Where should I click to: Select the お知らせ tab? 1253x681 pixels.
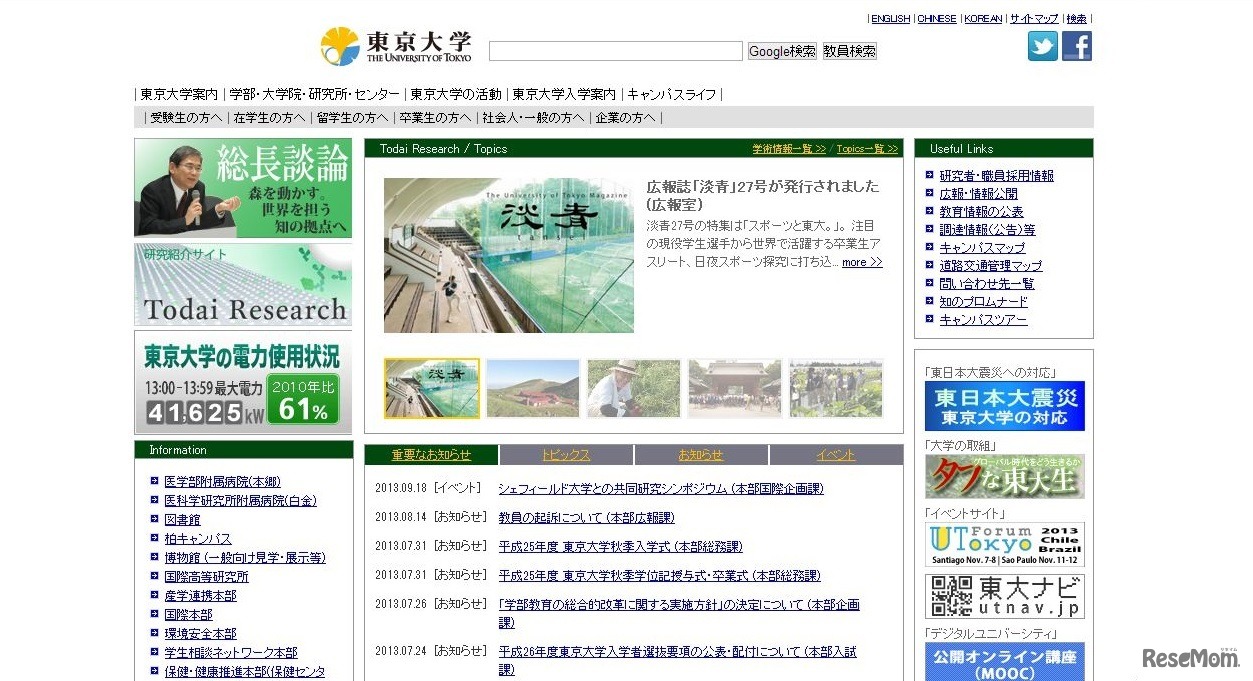coord(701,454)
